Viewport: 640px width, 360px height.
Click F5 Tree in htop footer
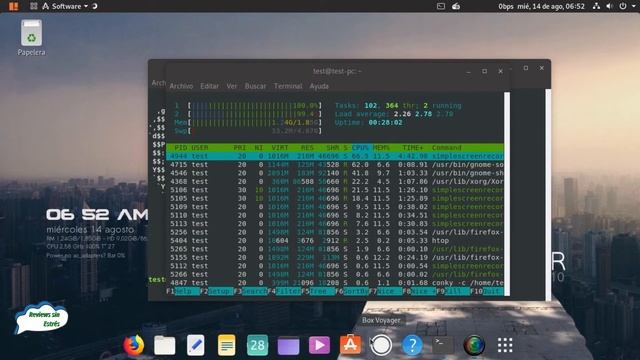click(318, 291)
